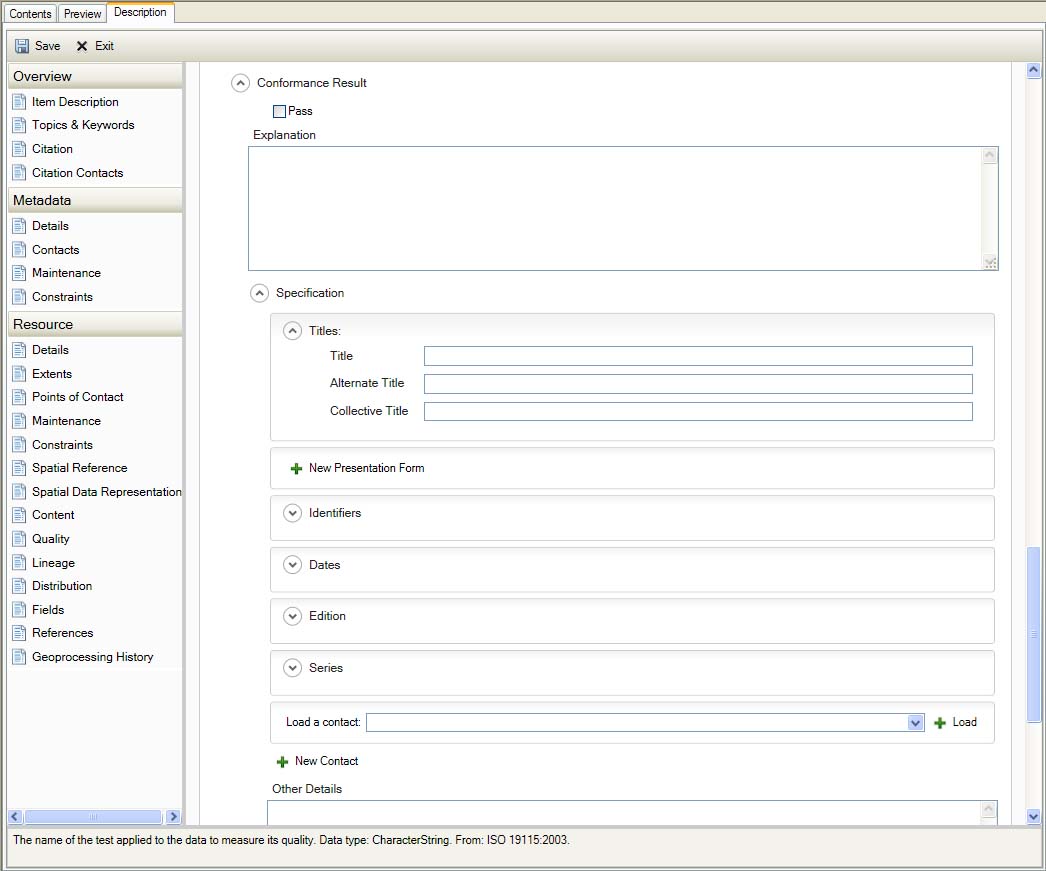Click the Topics & Keywords page icon

pyautogui.click(x=19, y=125)
